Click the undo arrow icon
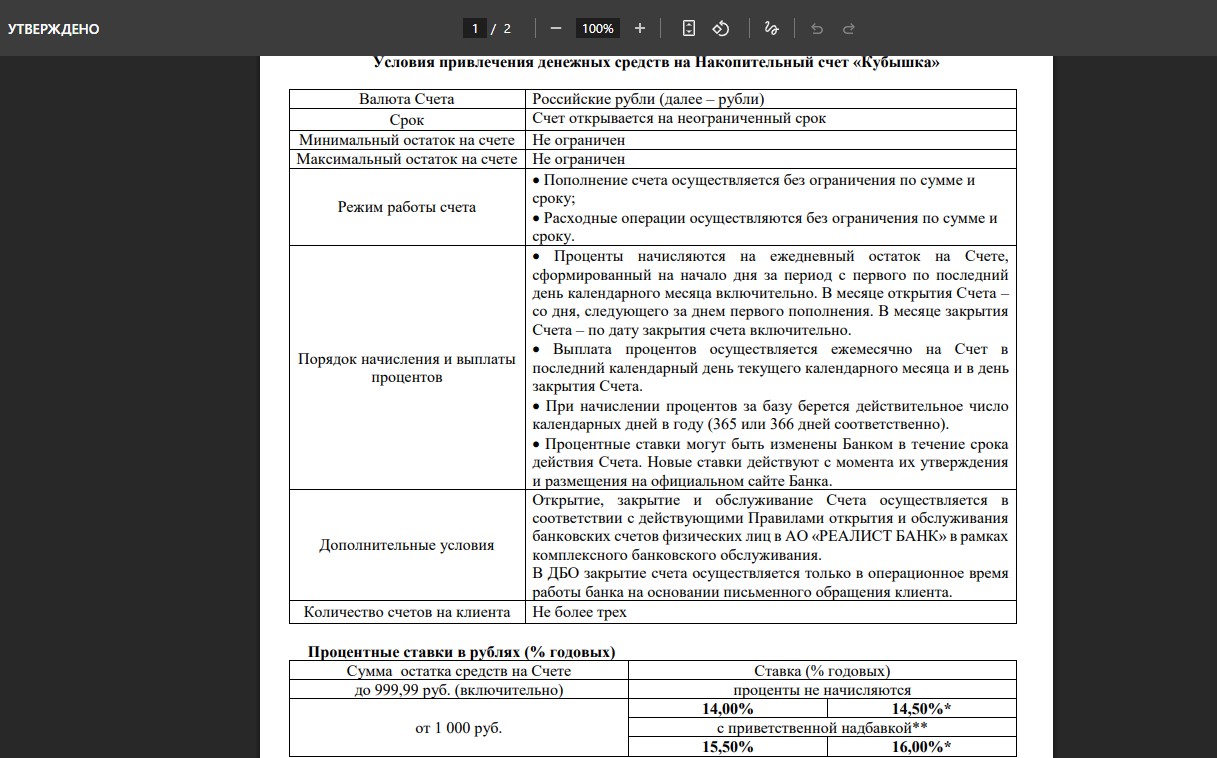Image resolution: width=1217 pixels, height=758 pixels. [x=817, y=28]
